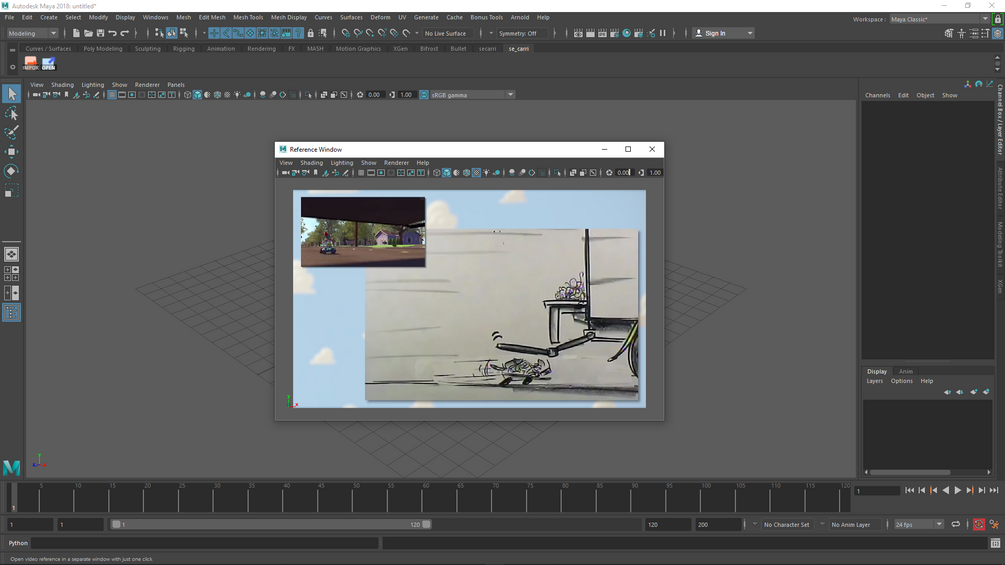Click the Python command line label
Image resolution: width=1005 pixels, height=565 pixels.
[x=18, y=543]
